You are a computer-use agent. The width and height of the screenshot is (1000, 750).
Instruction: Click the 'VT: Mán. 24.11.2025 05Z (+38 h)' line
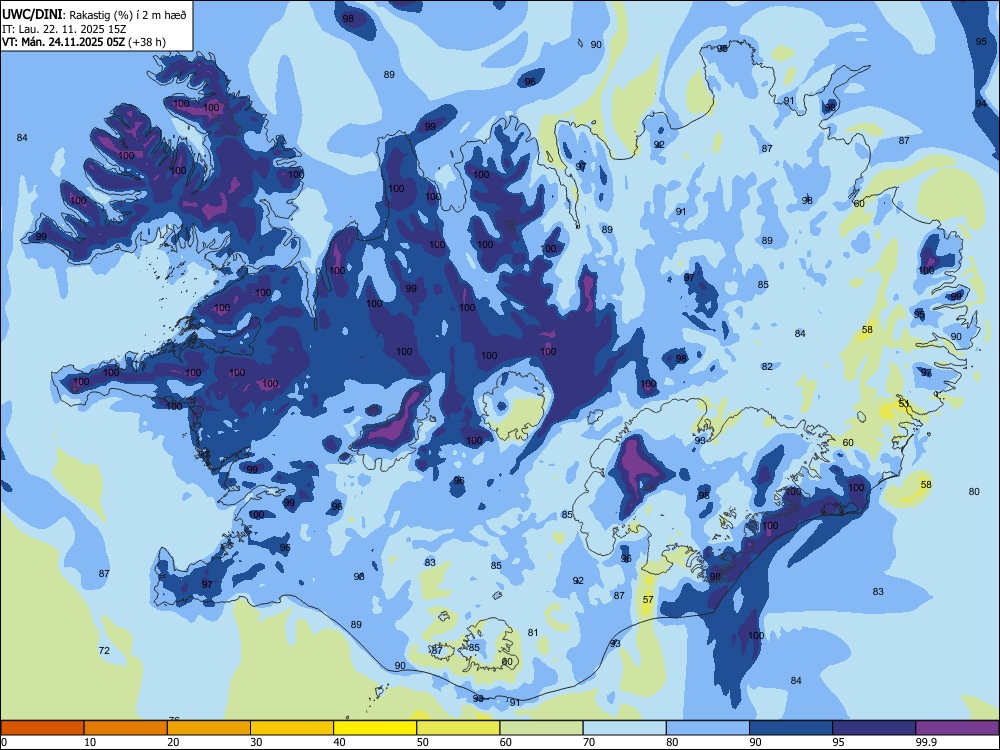click(84, 42)
